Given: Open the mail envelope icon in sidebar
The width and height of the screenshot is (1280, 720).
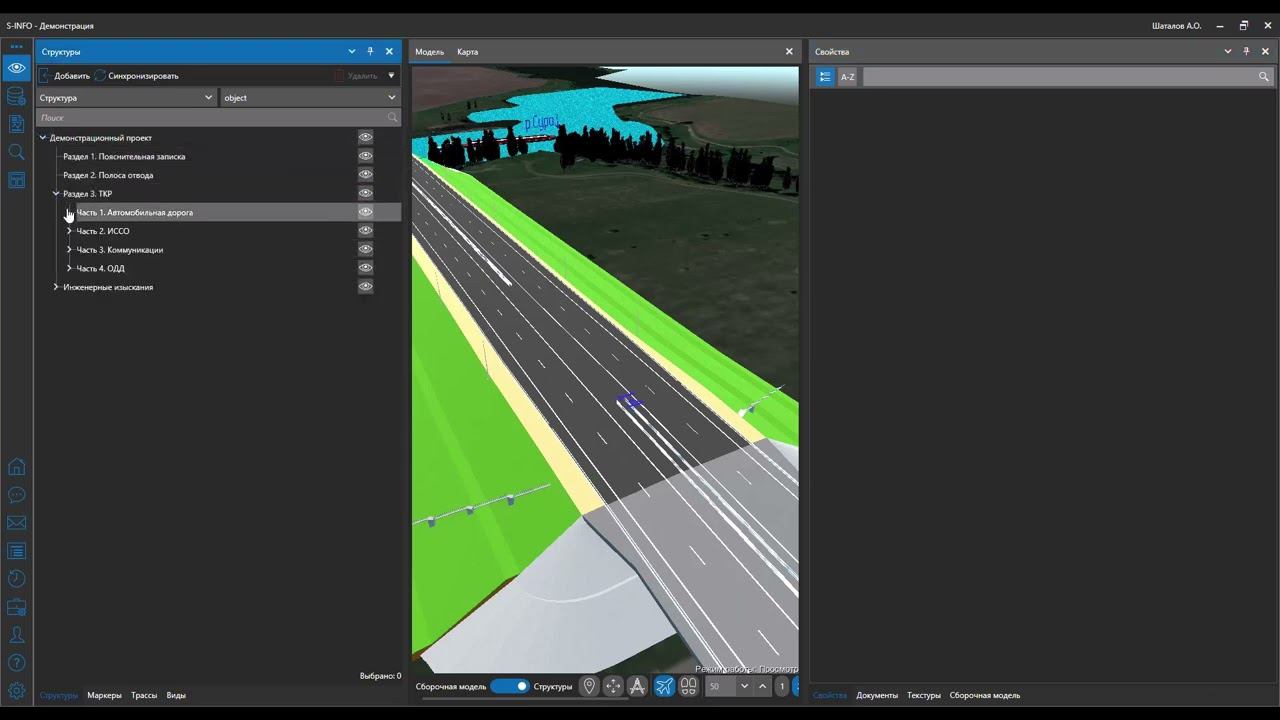Looking at the screenshot, I should tap(16, 523).
